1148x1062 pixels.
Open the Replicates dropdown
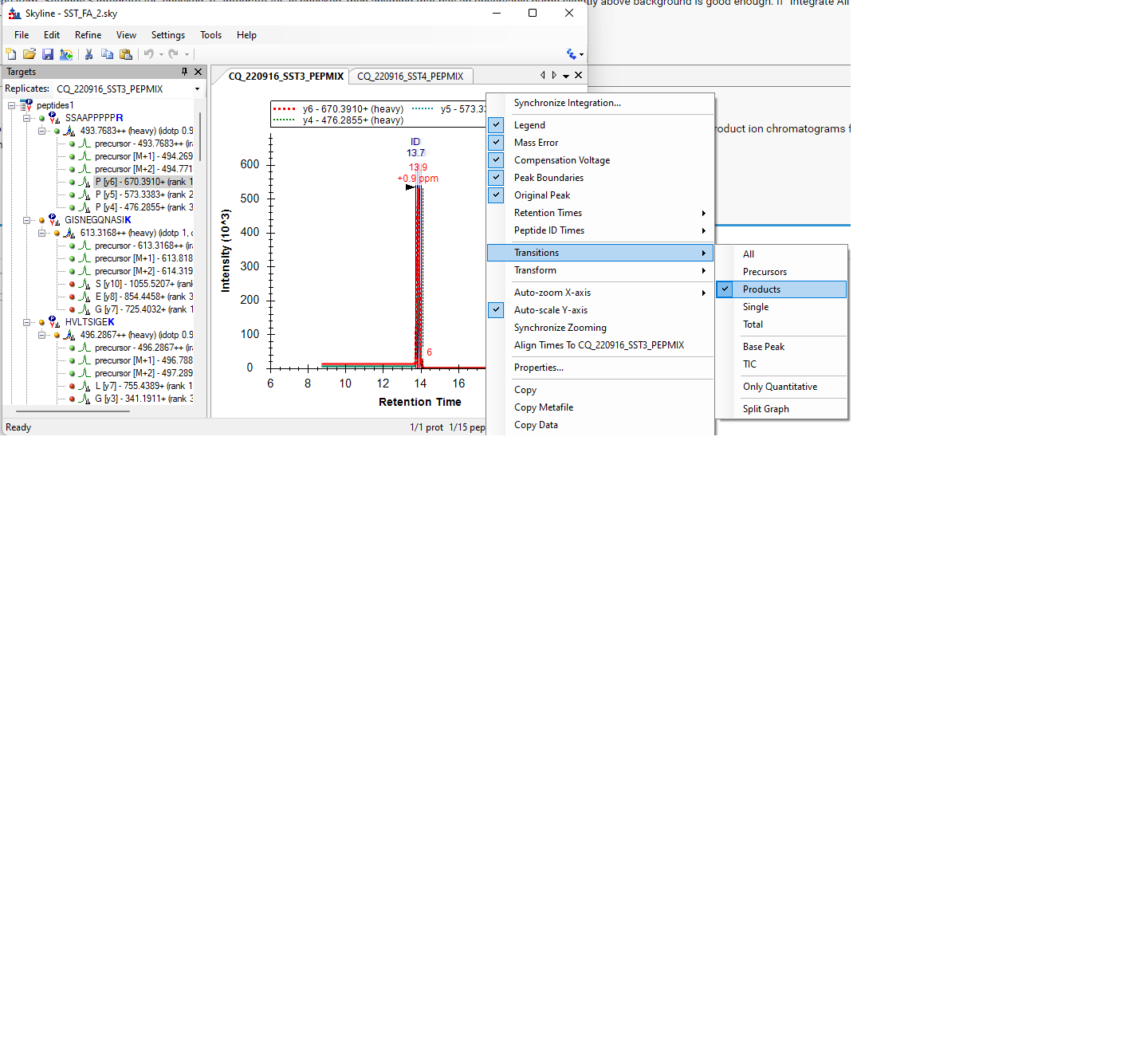click(197, 89)
